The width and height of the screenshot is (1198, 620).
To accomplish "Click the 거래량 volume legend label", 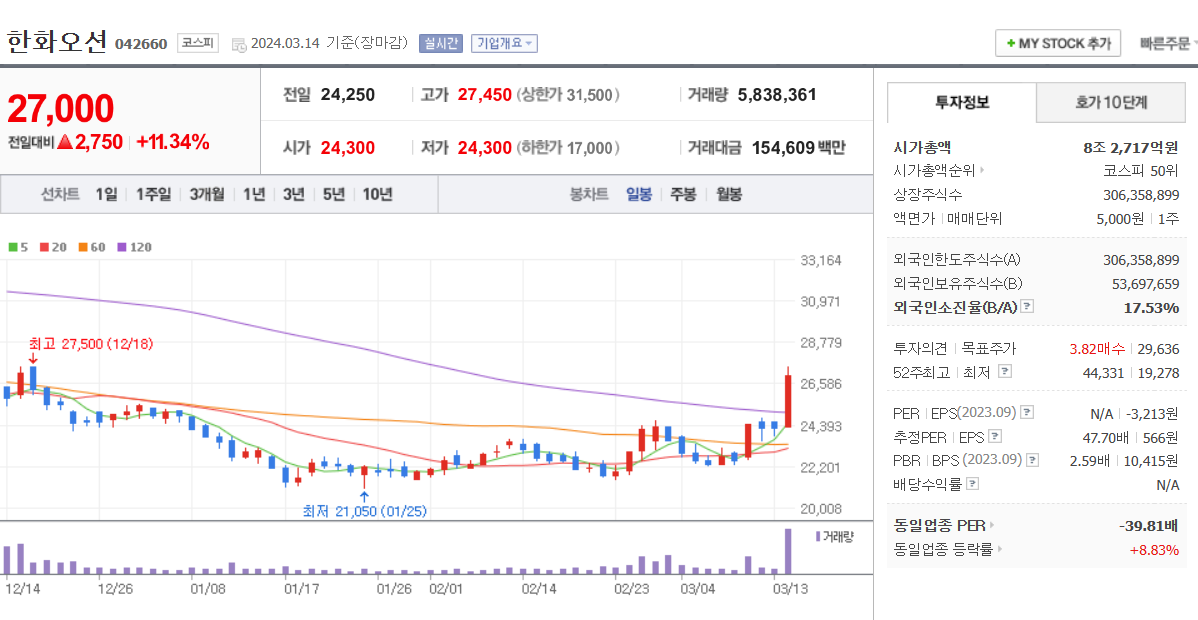I will pos(838,536).
